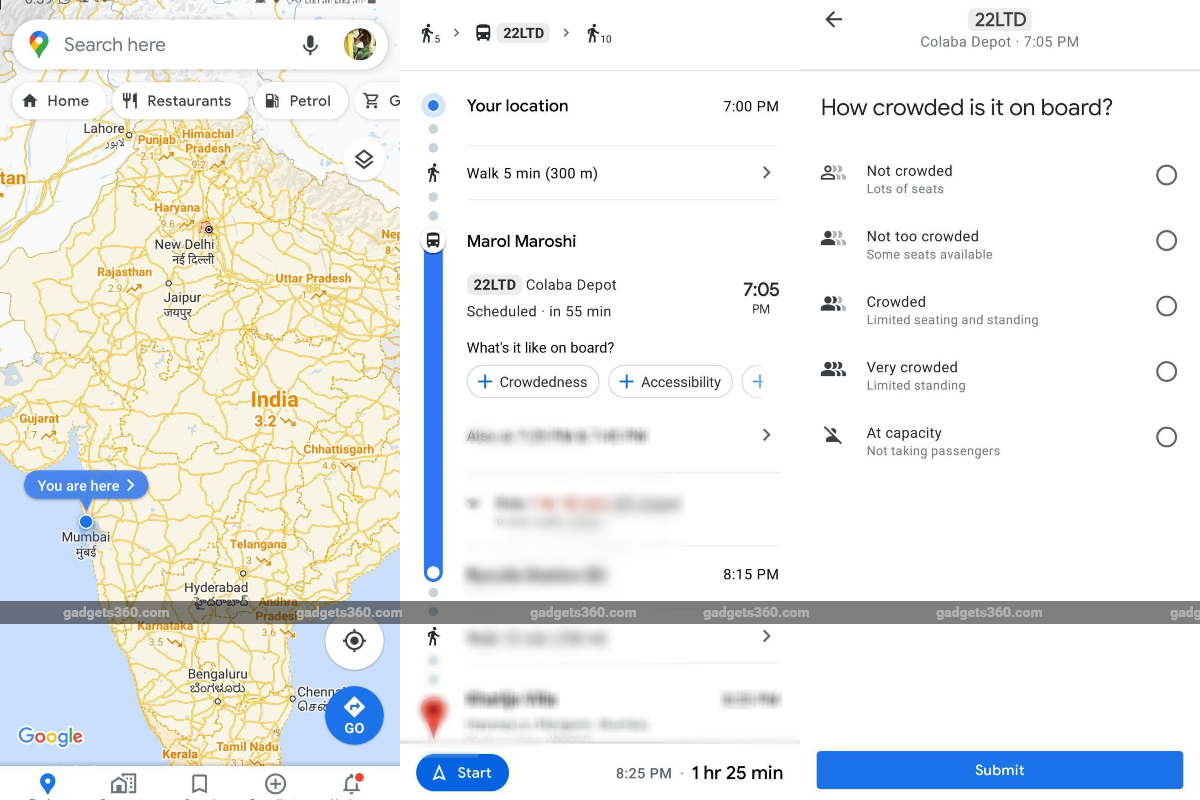The height and width of the screenshot is (800, 1200).
Task: Open Updates via the bell icon
Action: 351,783
